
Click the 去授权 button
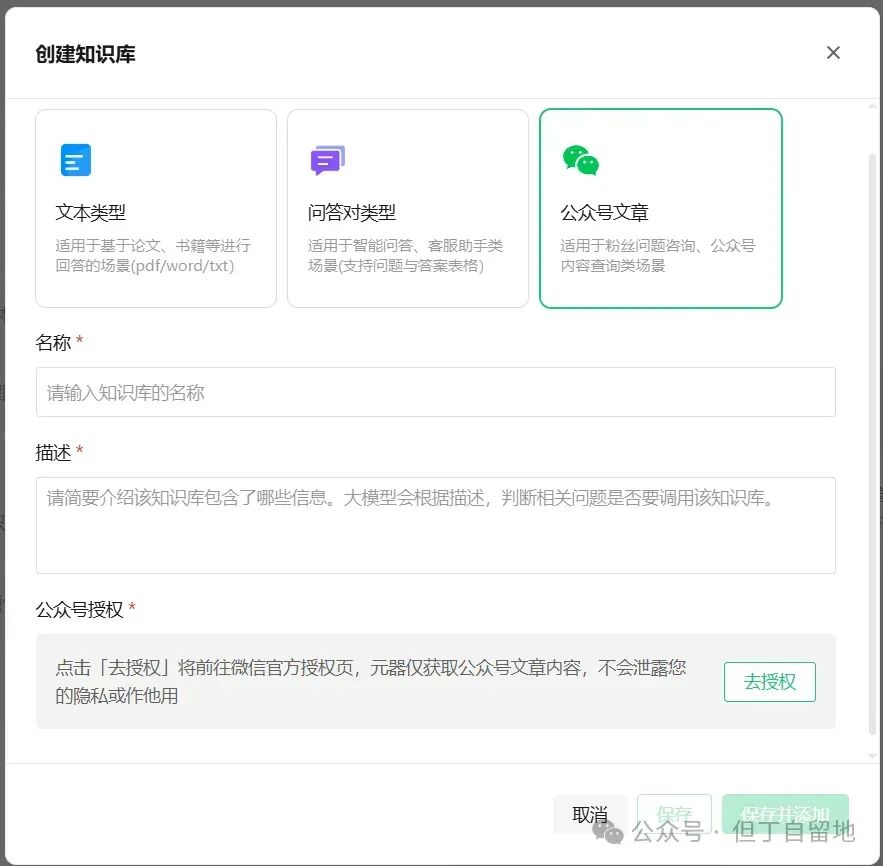(x=769, y=682)
